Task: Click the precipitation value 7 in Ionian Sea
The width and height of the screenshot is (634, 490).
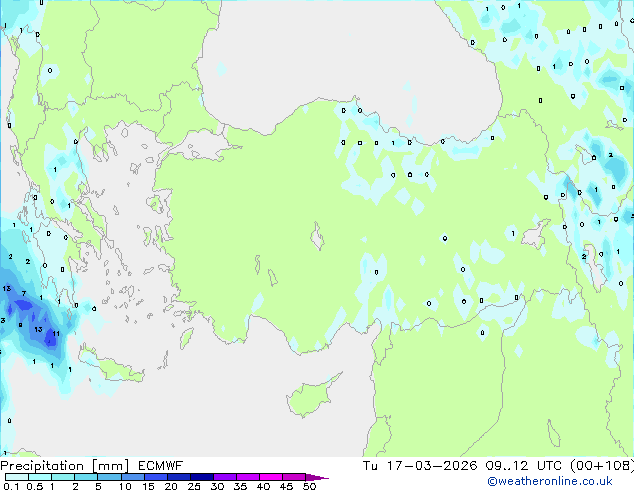Action: click(x=23, y=294)
